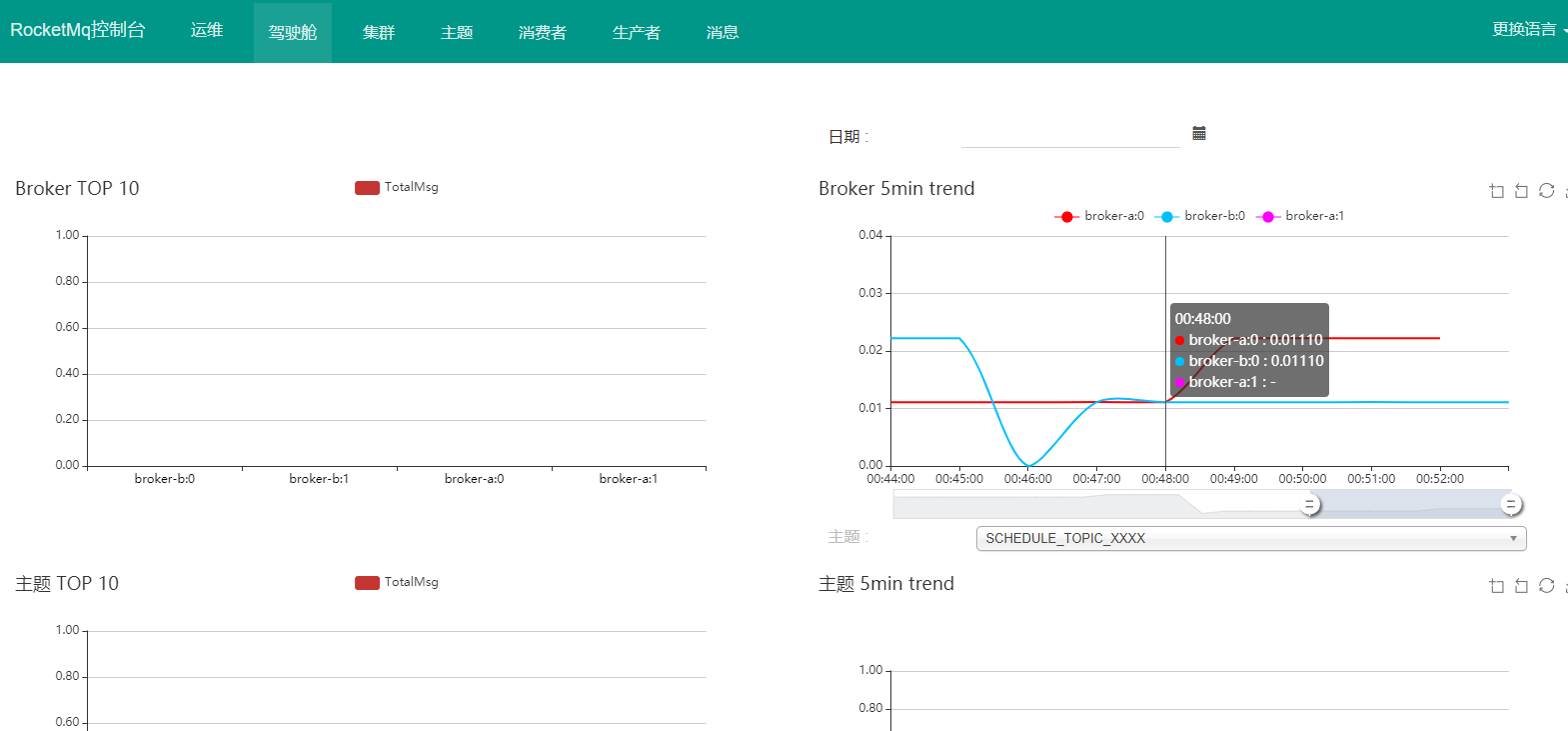Click the left data zoom slider handle

[1310, 505]
